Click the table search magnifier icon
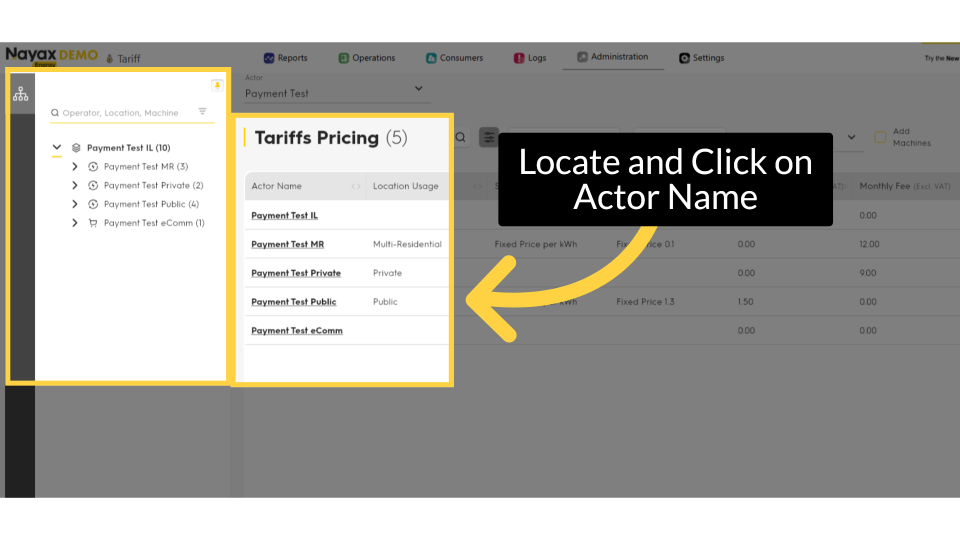Image resolution: width=960 pixels, height=540 pixels. (461, 138)
